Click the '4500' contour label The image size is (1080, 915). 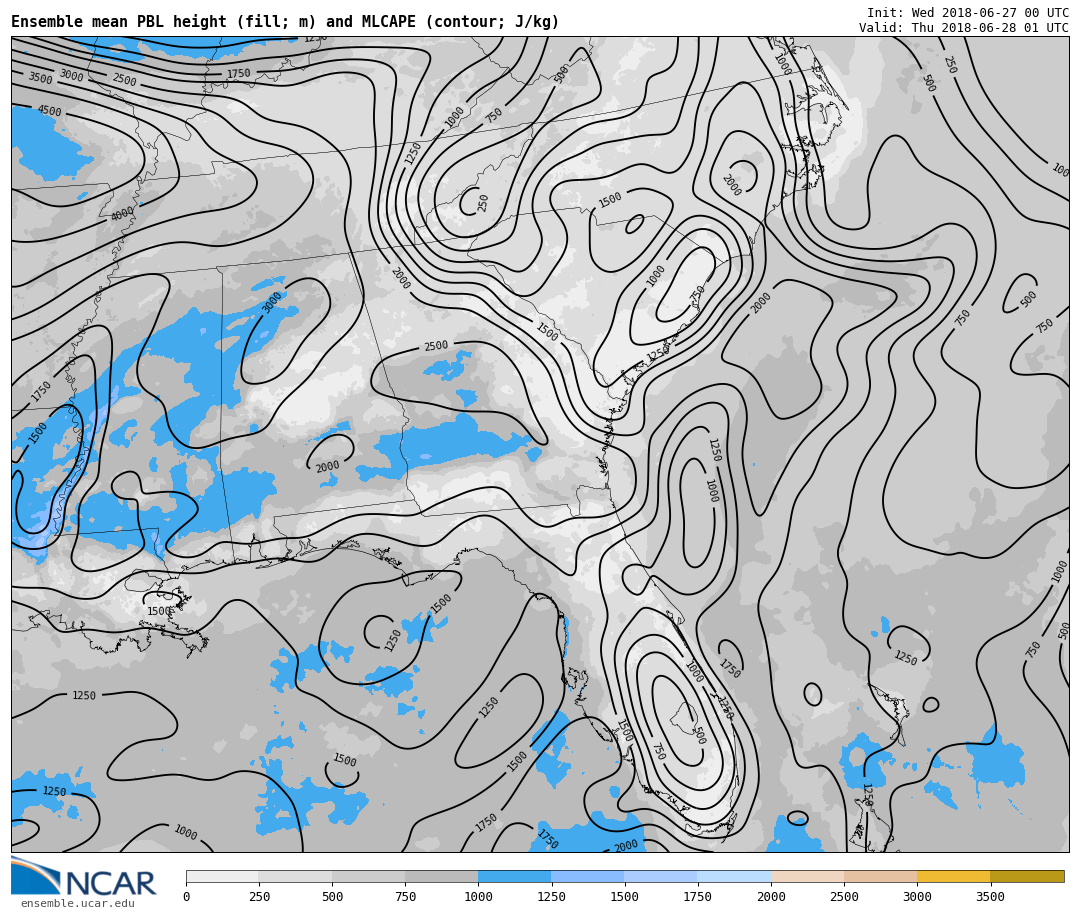50,111
